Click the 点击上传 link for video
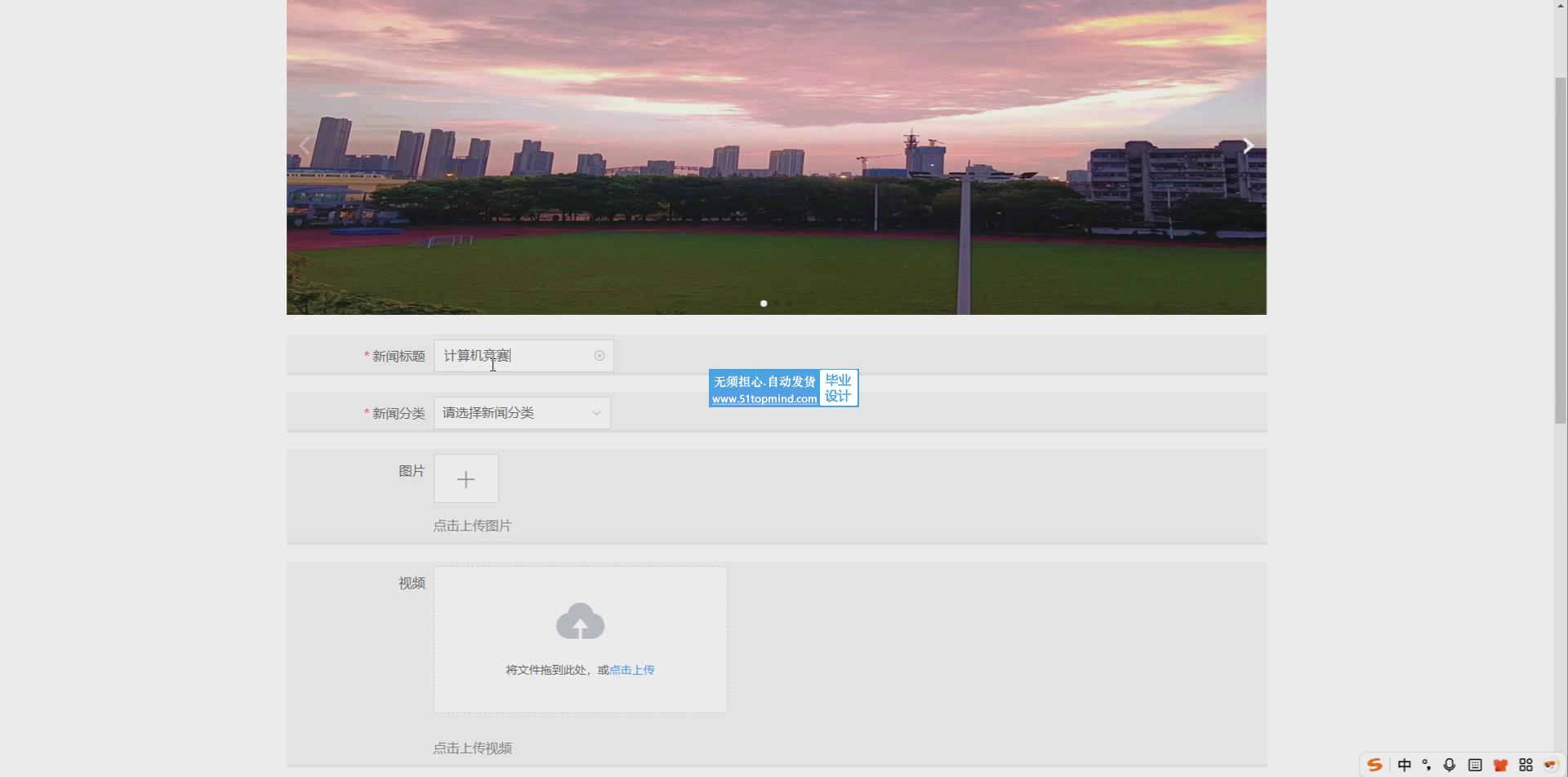Image resolution: width=1568 pixels, height=777 pixels. coord(632,670)
